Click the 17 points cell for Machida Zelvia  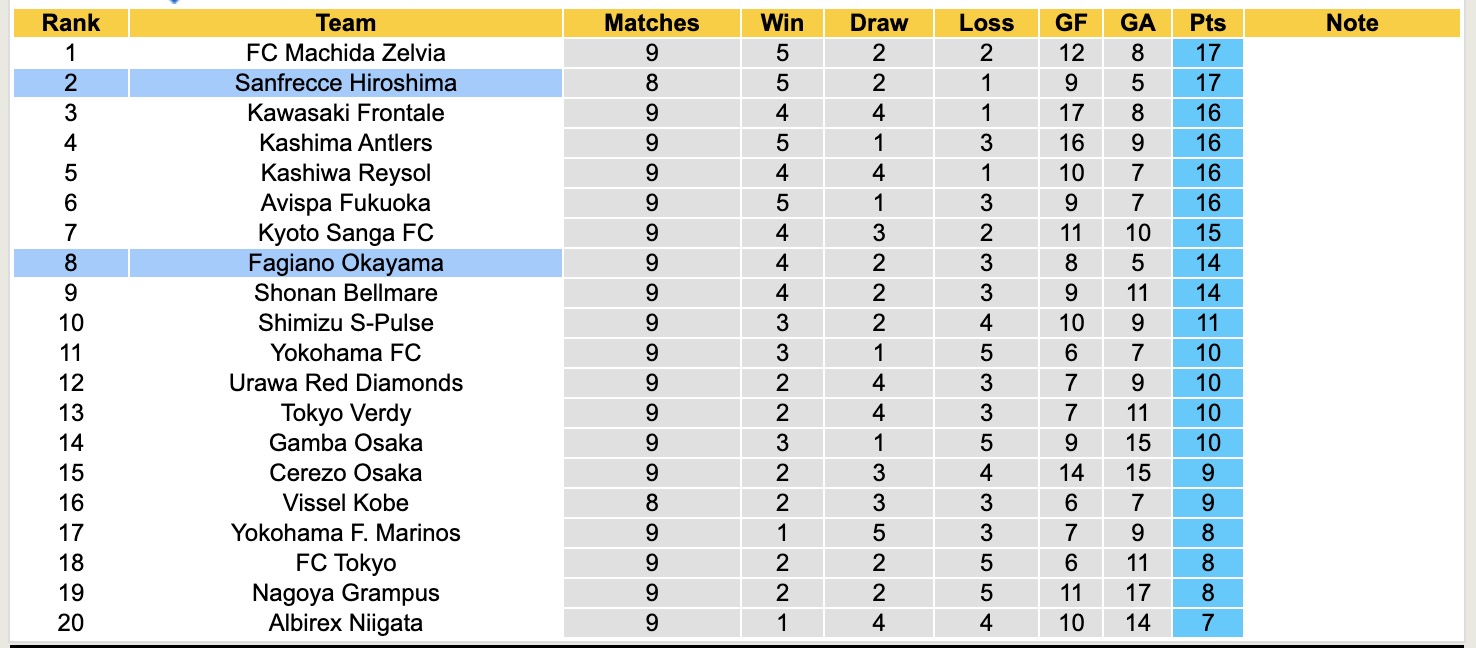click(1207, 53)
